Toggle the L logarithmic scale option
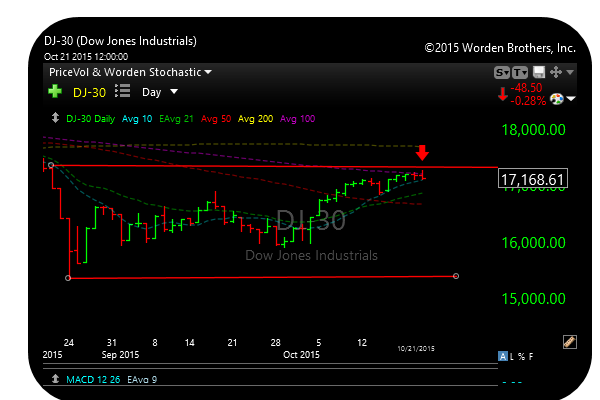This screenshot has height=400, width=600. click(x=512, y=357)
